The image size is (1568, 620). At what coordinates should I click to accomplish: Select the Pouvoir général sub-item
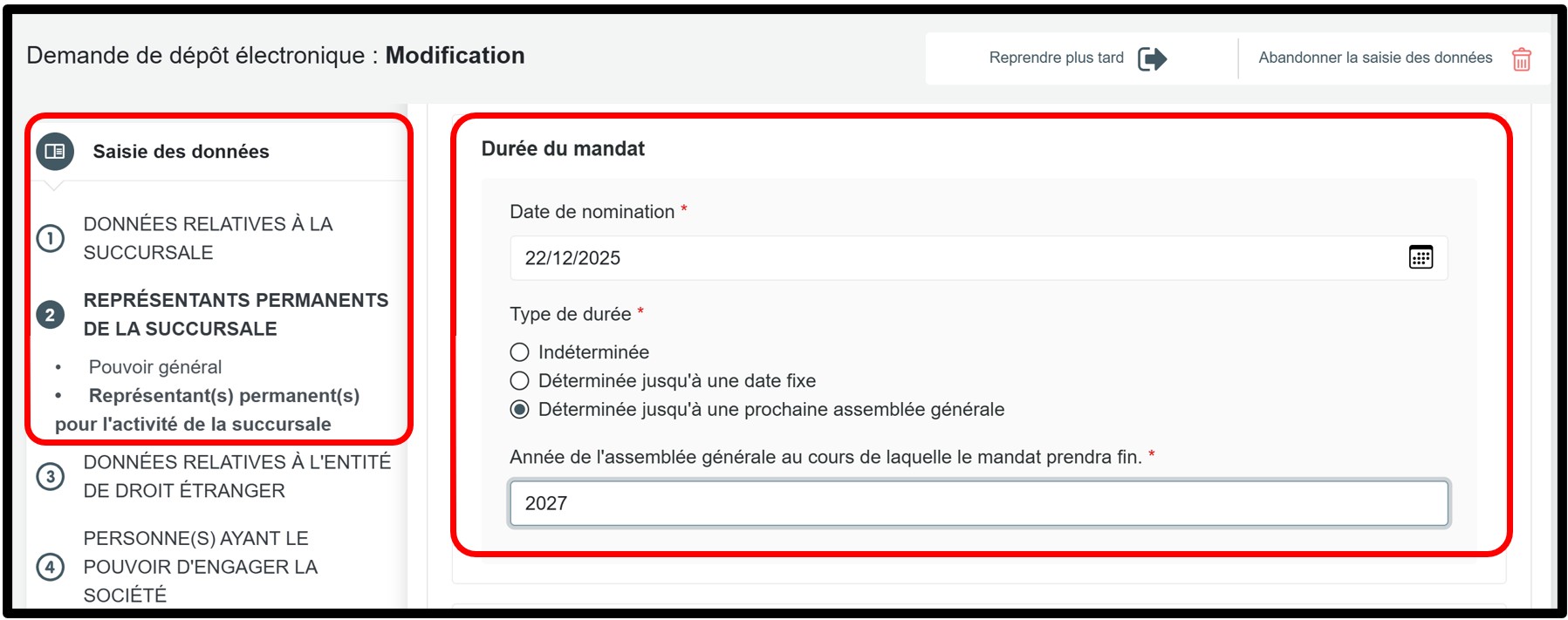coord(155,367)
